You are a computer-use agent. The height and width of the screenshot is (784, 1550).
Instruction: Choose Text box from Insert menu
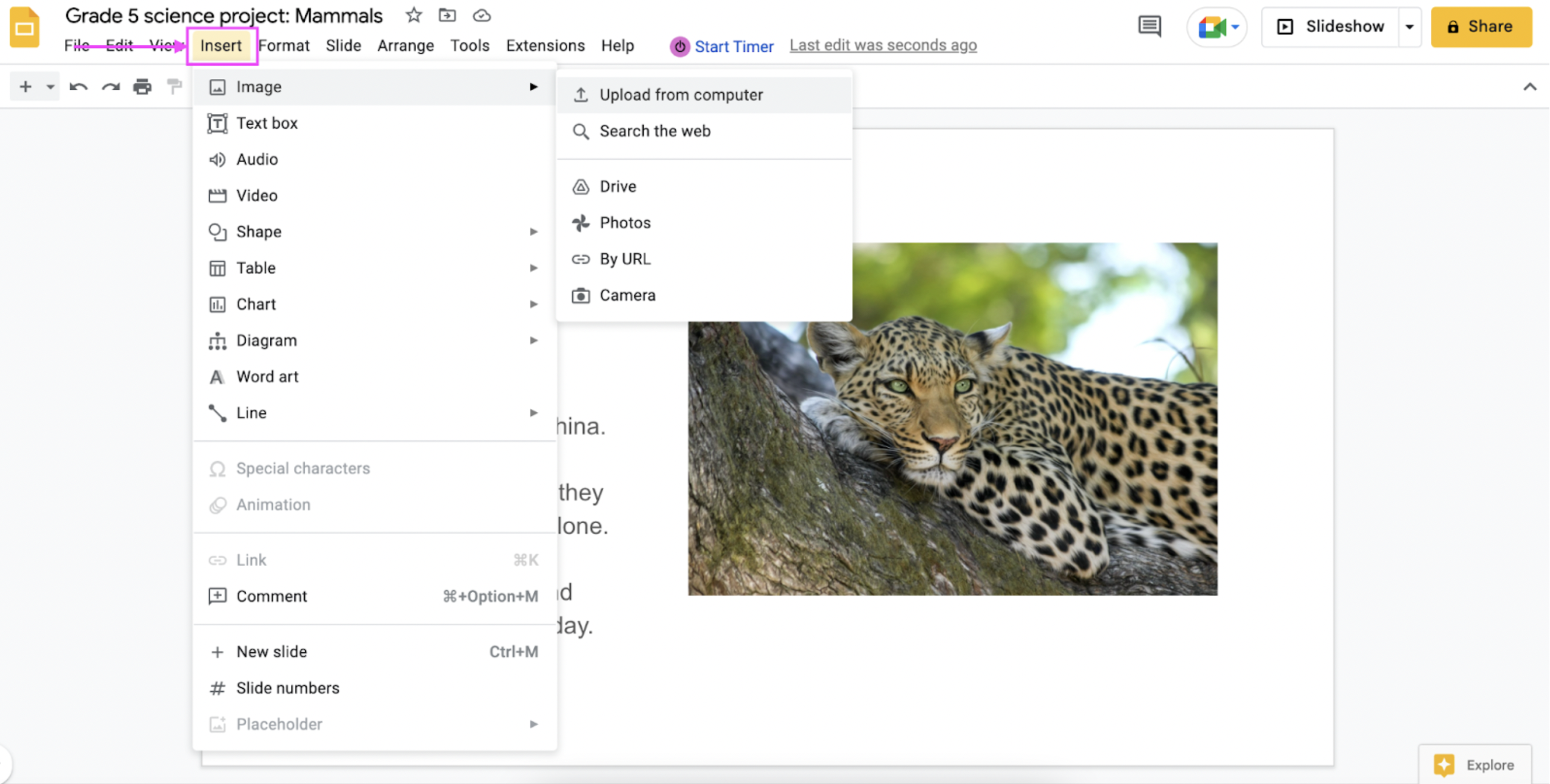(375, 123)
